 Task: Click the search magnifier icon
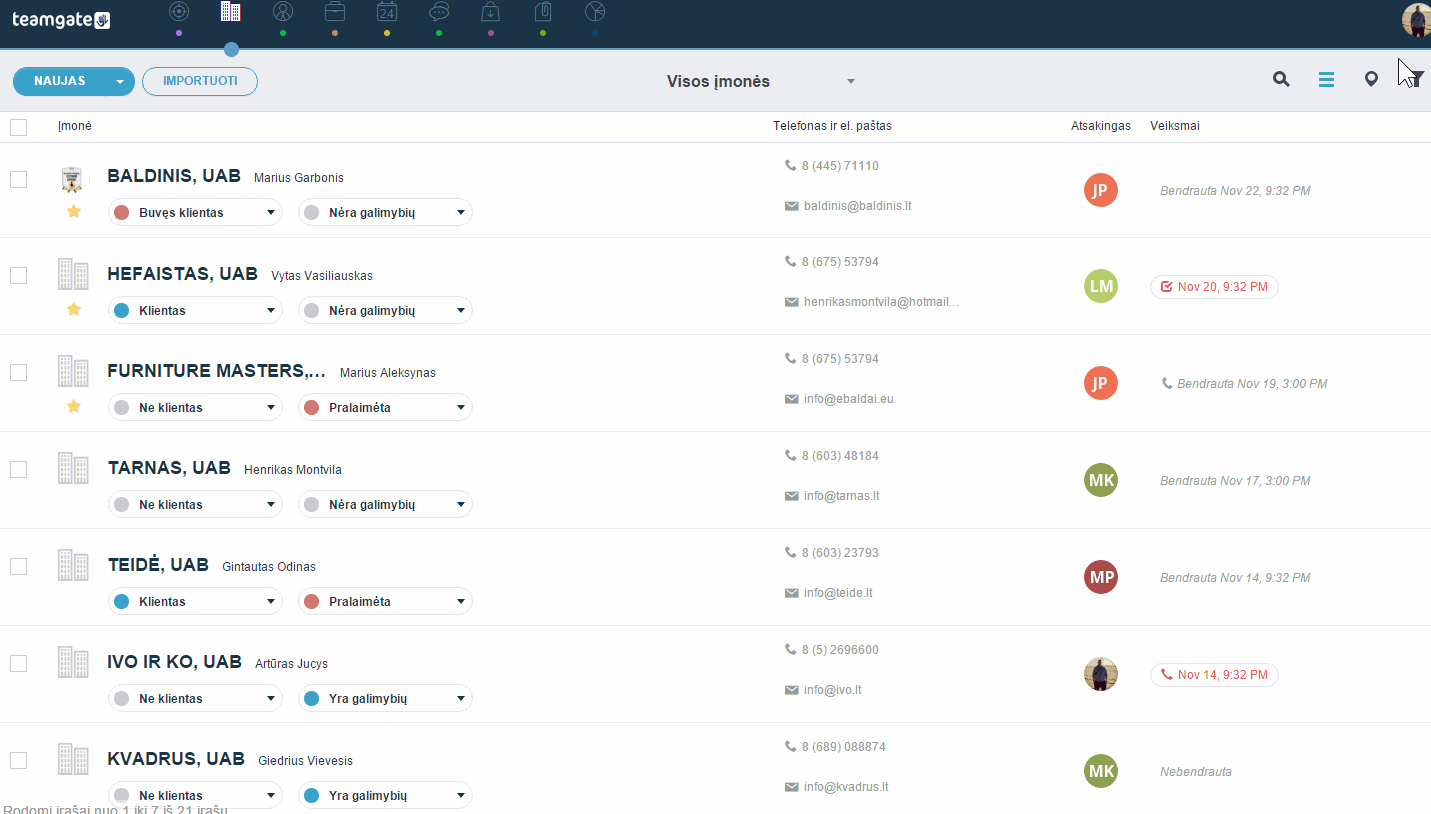click(1281, 80)
